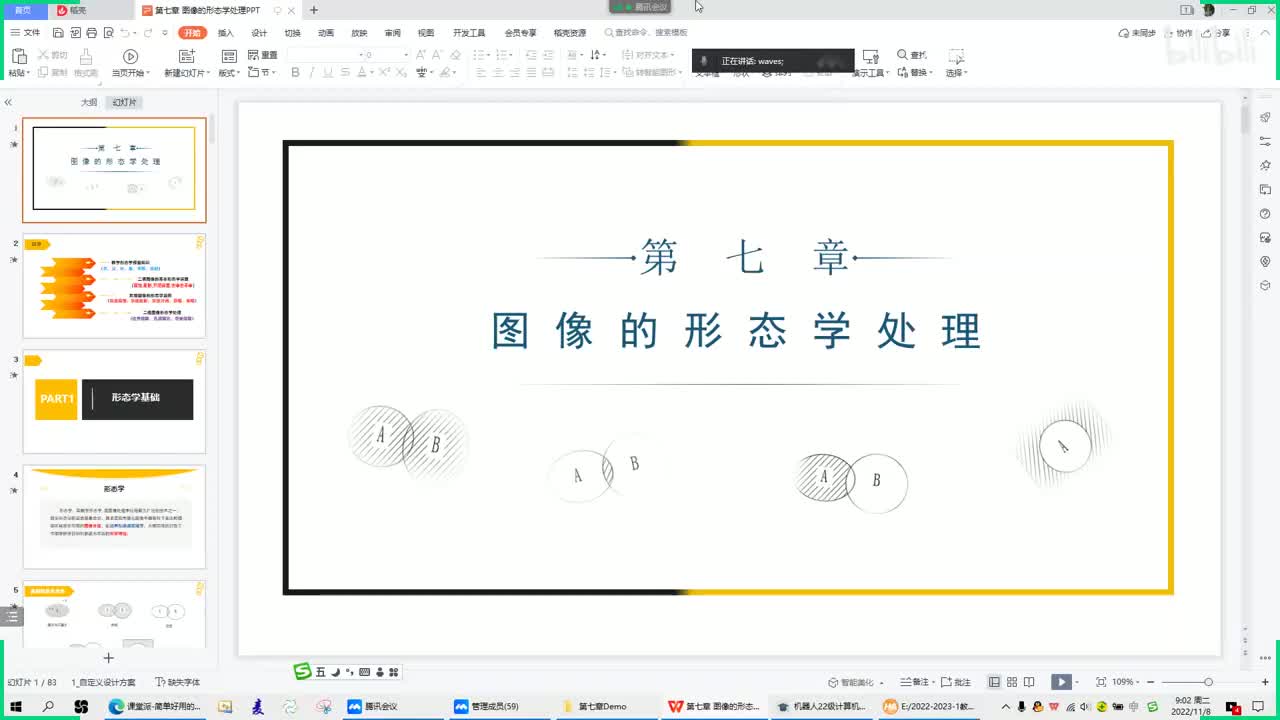Viewport: 1280px width, 720px height.
Task: Click the Print Preview icon
Action: click(x=107, y=33)
